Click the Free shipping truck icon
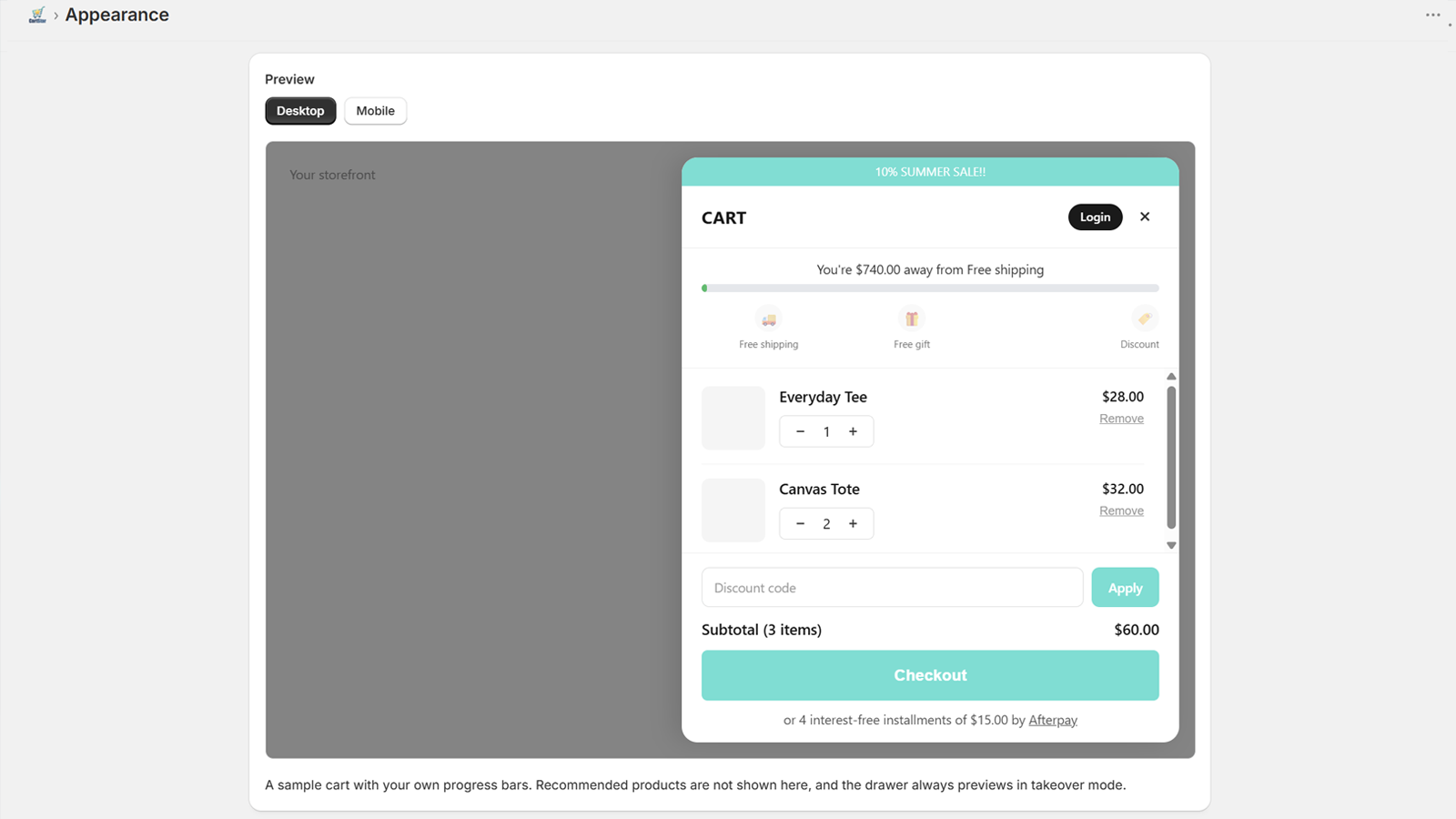Viewport: 1456px width, 819px height. (769, 319)
